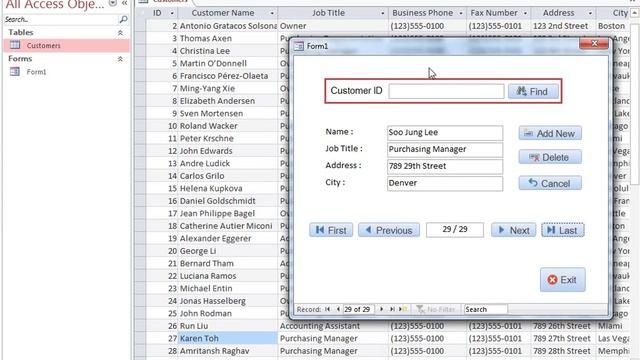This screenshot has width=640, height=360.
Task: Select the Run Liu cell
Action: point(228,326)
